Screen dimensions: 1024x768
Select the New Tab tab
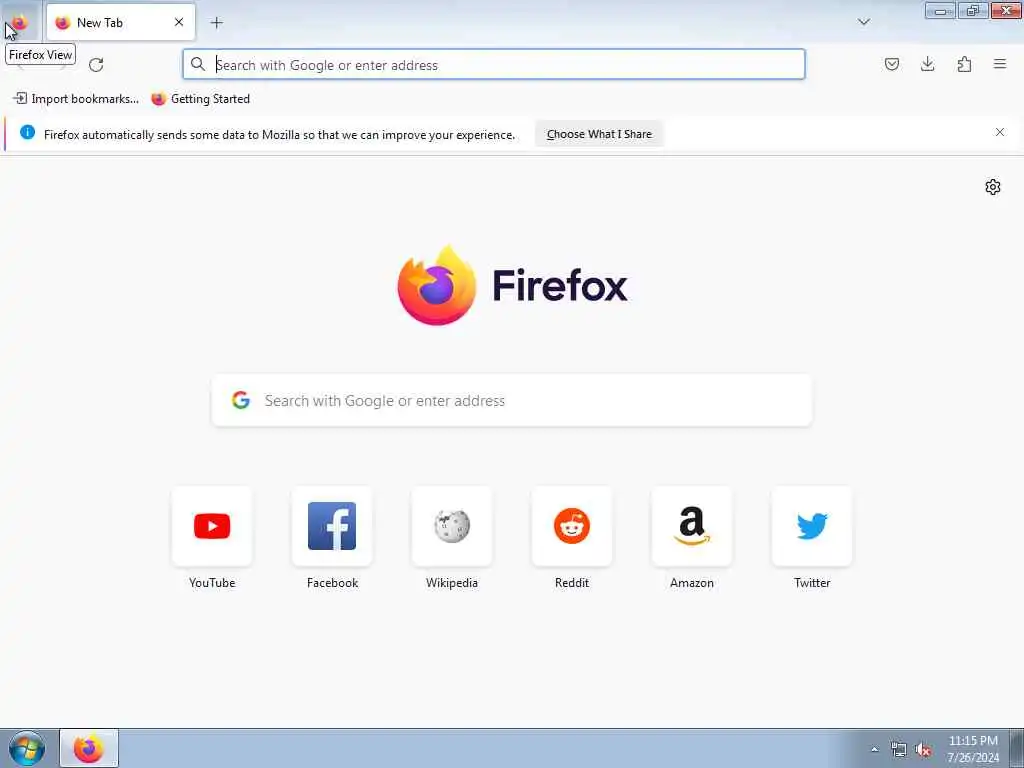(x=121, y=23)
